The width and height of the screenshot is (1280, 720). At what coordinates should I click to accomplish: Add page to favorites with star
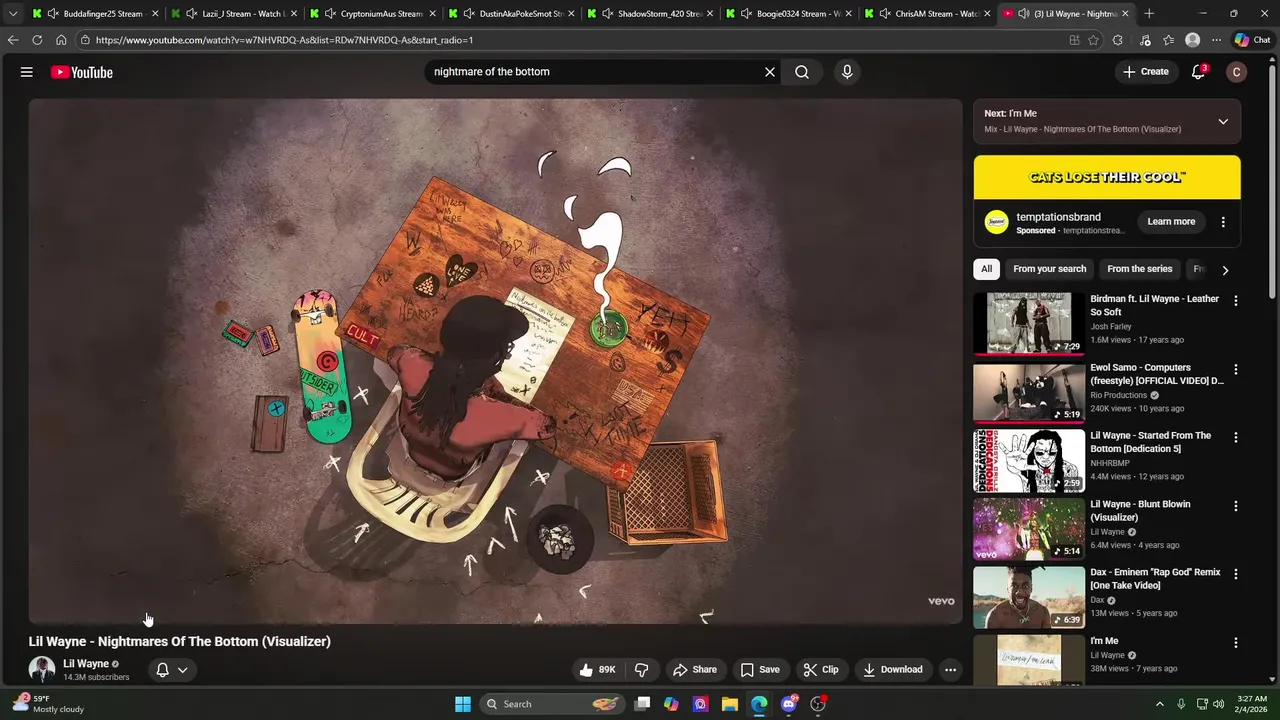pos(1094,40)
